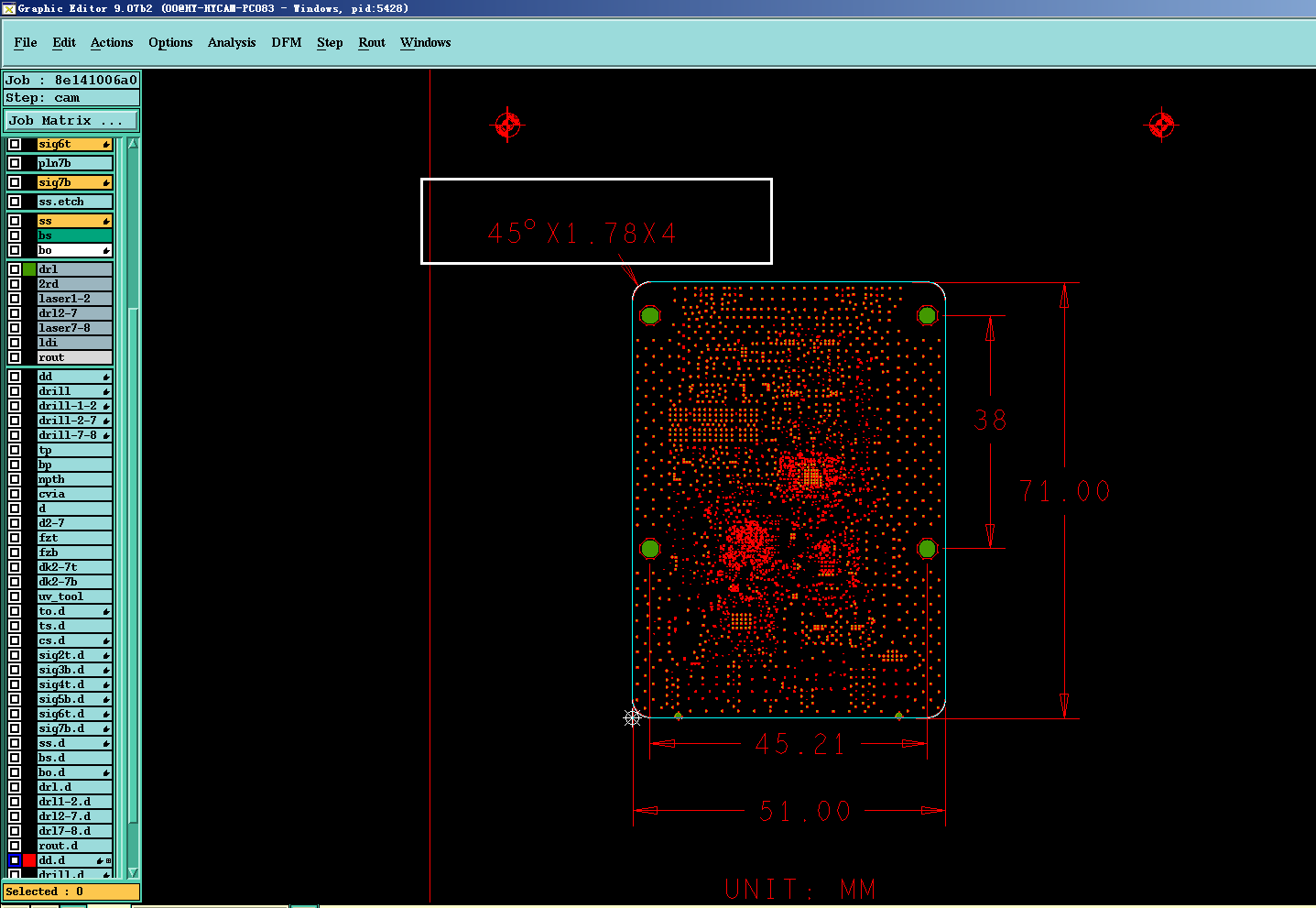The height and width of the screenshot is (908, 1316).
Task: Click the feature marker icon on drill-7-8 layer
Action: point(106,436)
